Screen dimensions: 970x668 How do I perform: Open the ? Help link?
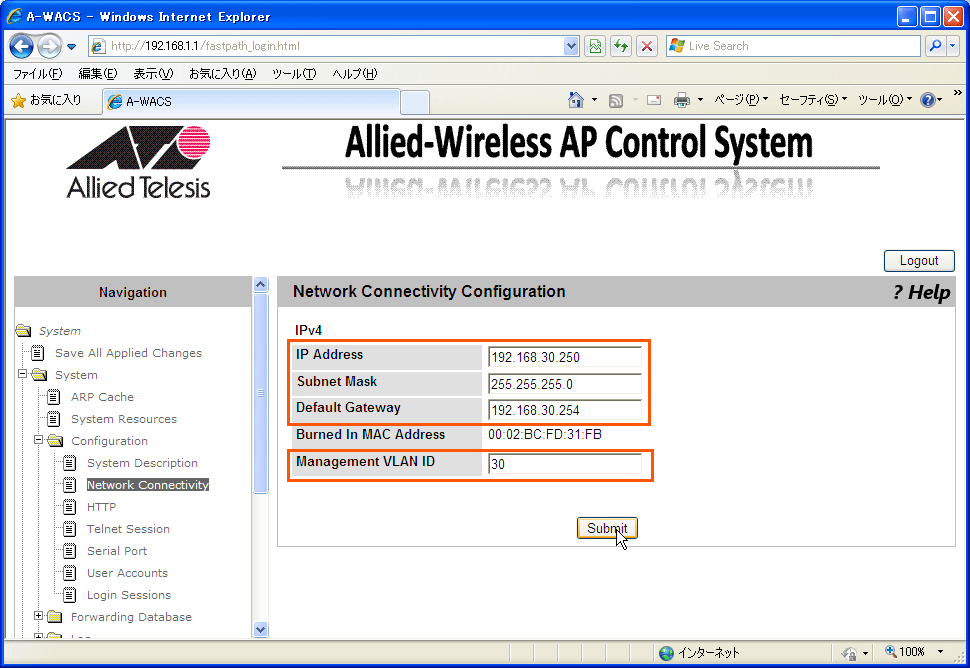click(921, 292)
